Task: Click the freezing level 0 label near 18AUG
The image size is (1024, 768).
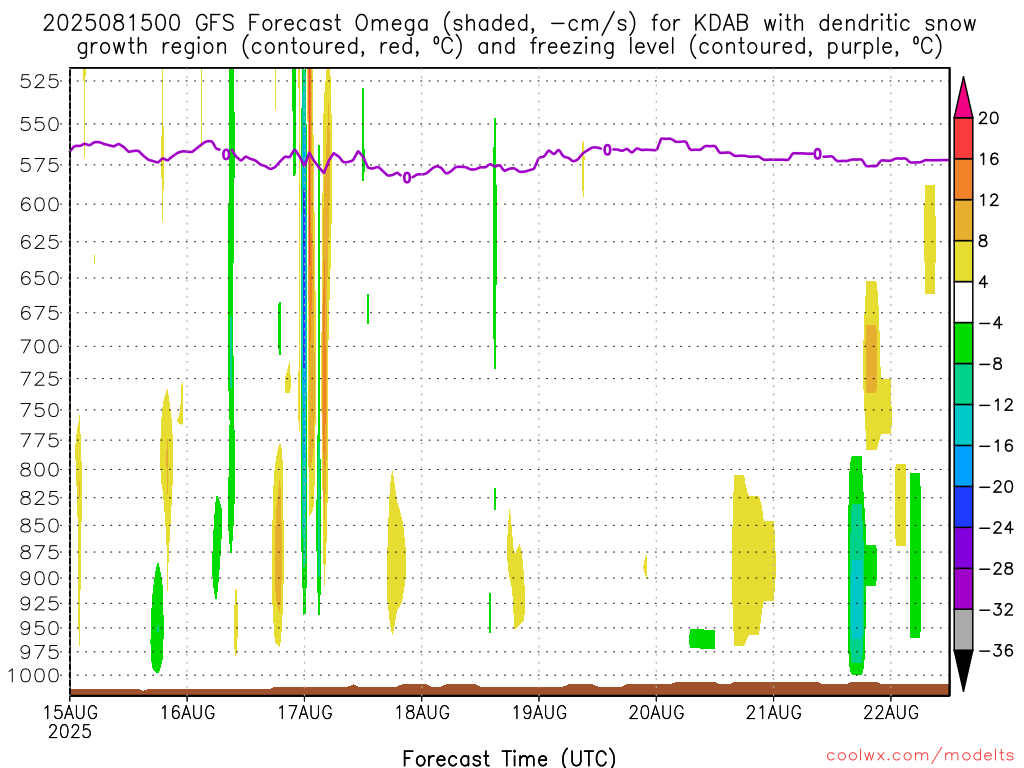Action: pyautogui.click(x=407, y=178)
